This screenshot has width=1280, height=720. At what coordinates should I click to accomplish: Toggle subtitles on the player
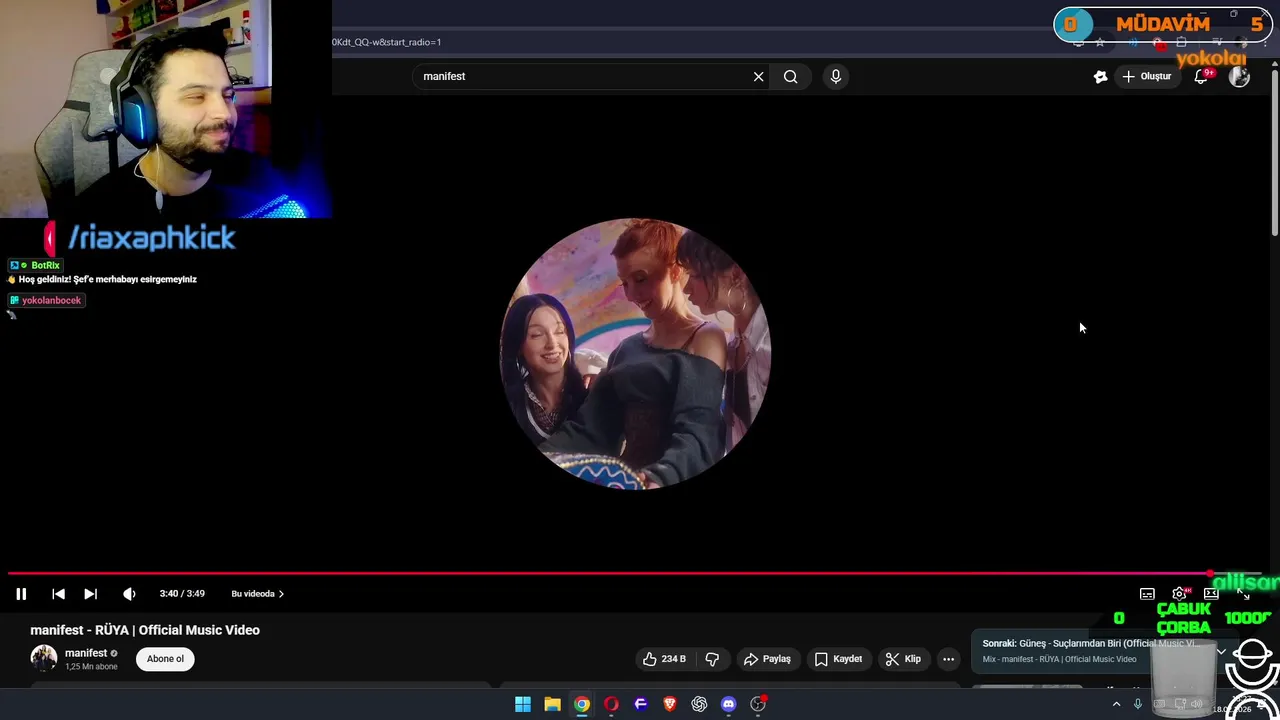[1147, 594]
